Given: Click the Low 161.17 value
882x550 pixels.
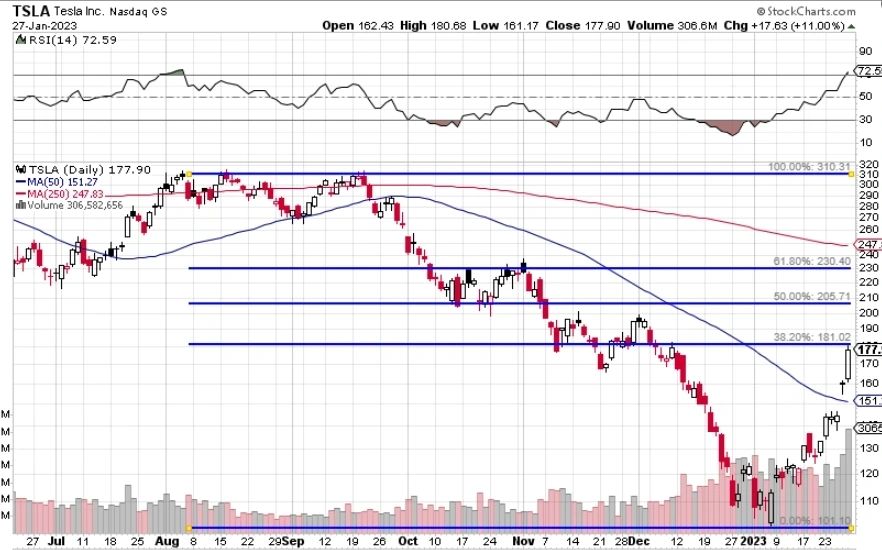Looking at the screenshot, I should click(x=506, y=26).
